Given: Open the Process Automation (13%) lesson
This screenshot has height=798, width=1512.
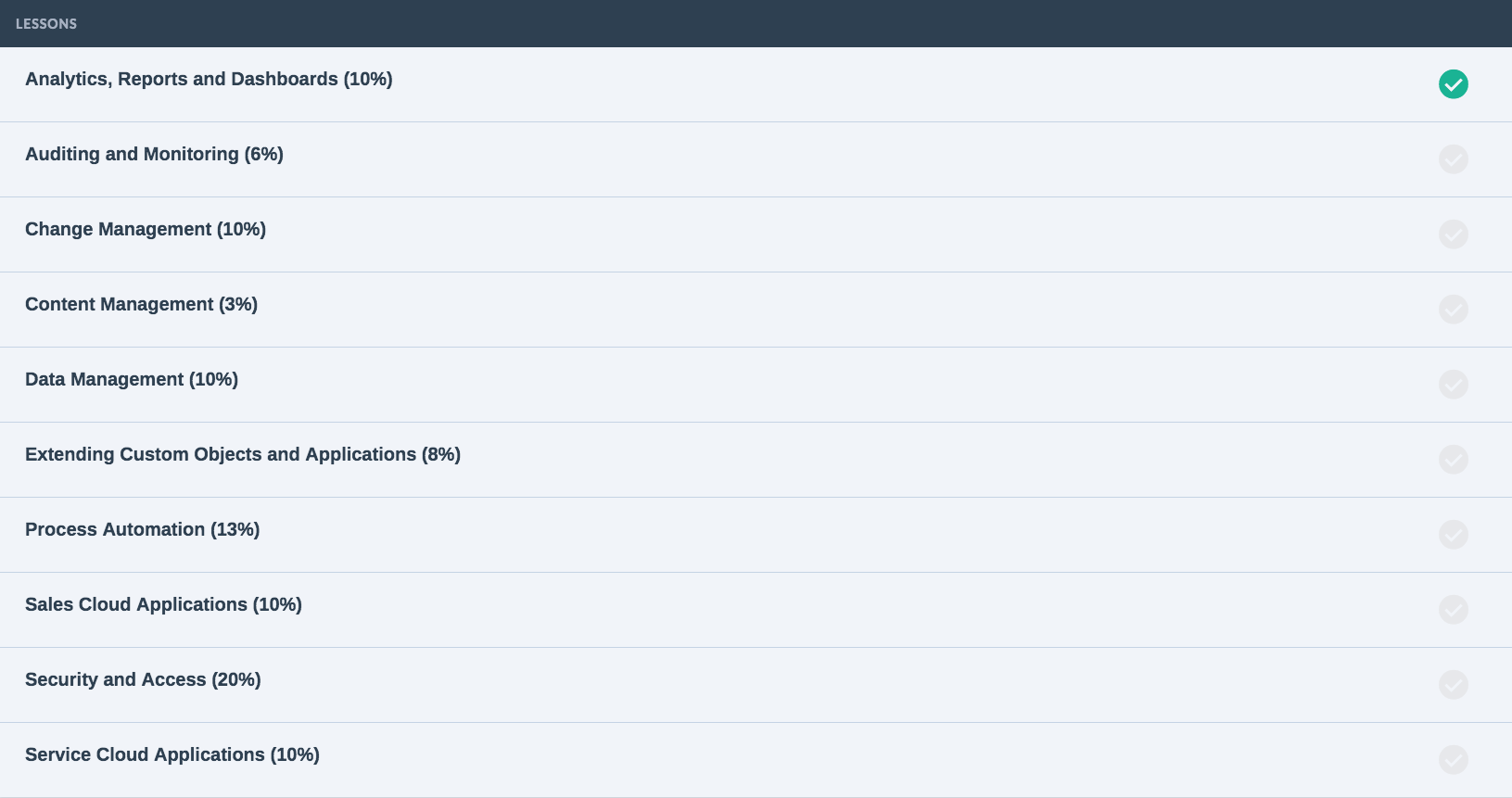Looking at the screenshot, I should coord(142,530).
